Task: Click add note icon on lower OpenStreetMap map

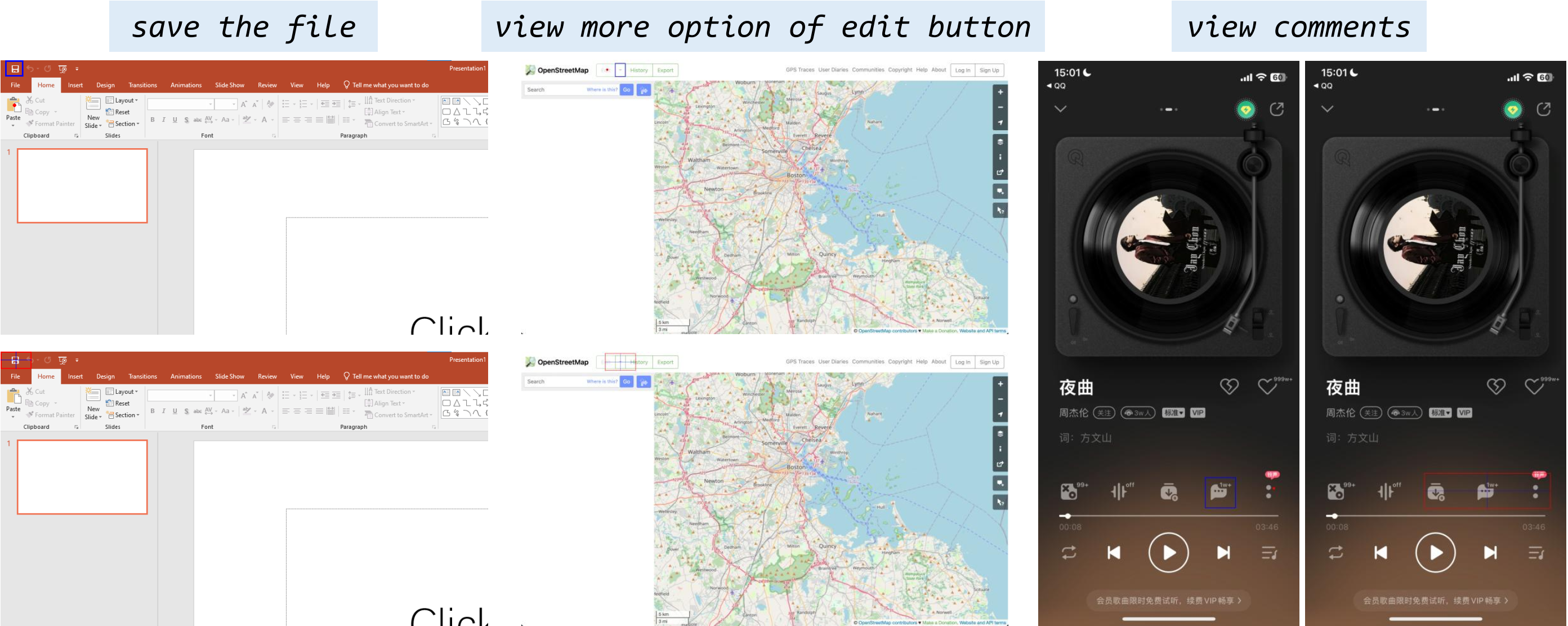Action: point(1000,483)
